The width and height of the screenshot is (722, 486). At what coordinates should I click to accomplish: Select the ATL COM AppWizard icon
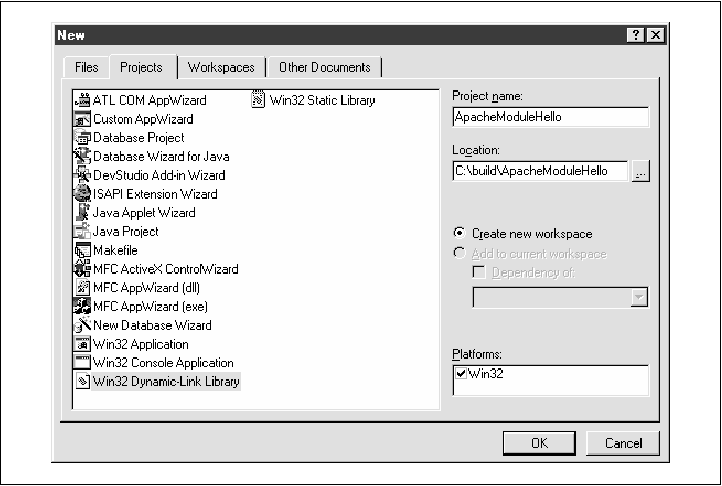coord(83,100)
